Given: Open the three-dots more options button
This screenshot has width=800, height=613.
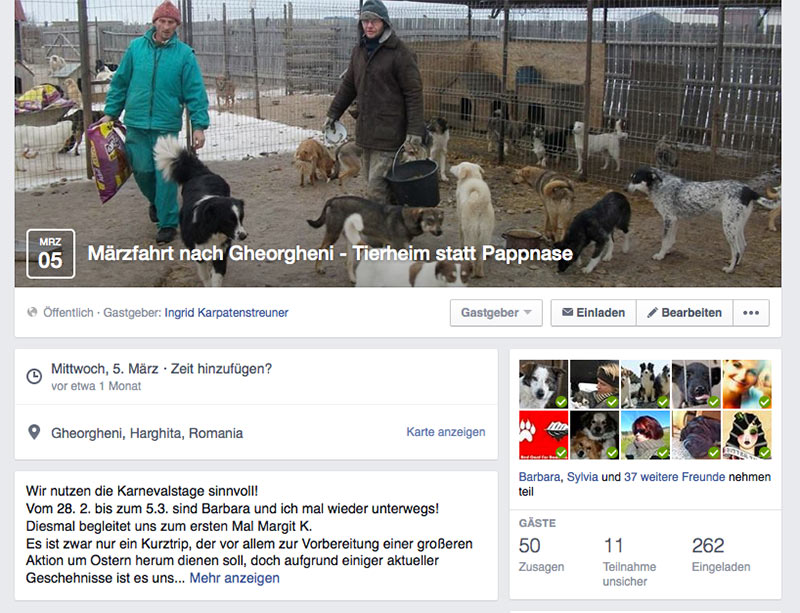Looking at the screenshot, I should tap(751, 313).
